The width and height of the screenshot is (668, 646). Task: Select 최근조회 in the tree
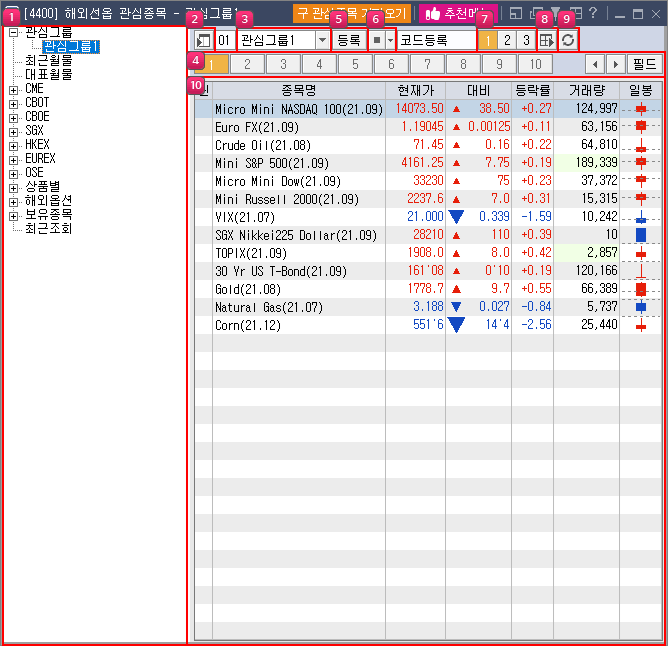49,228
